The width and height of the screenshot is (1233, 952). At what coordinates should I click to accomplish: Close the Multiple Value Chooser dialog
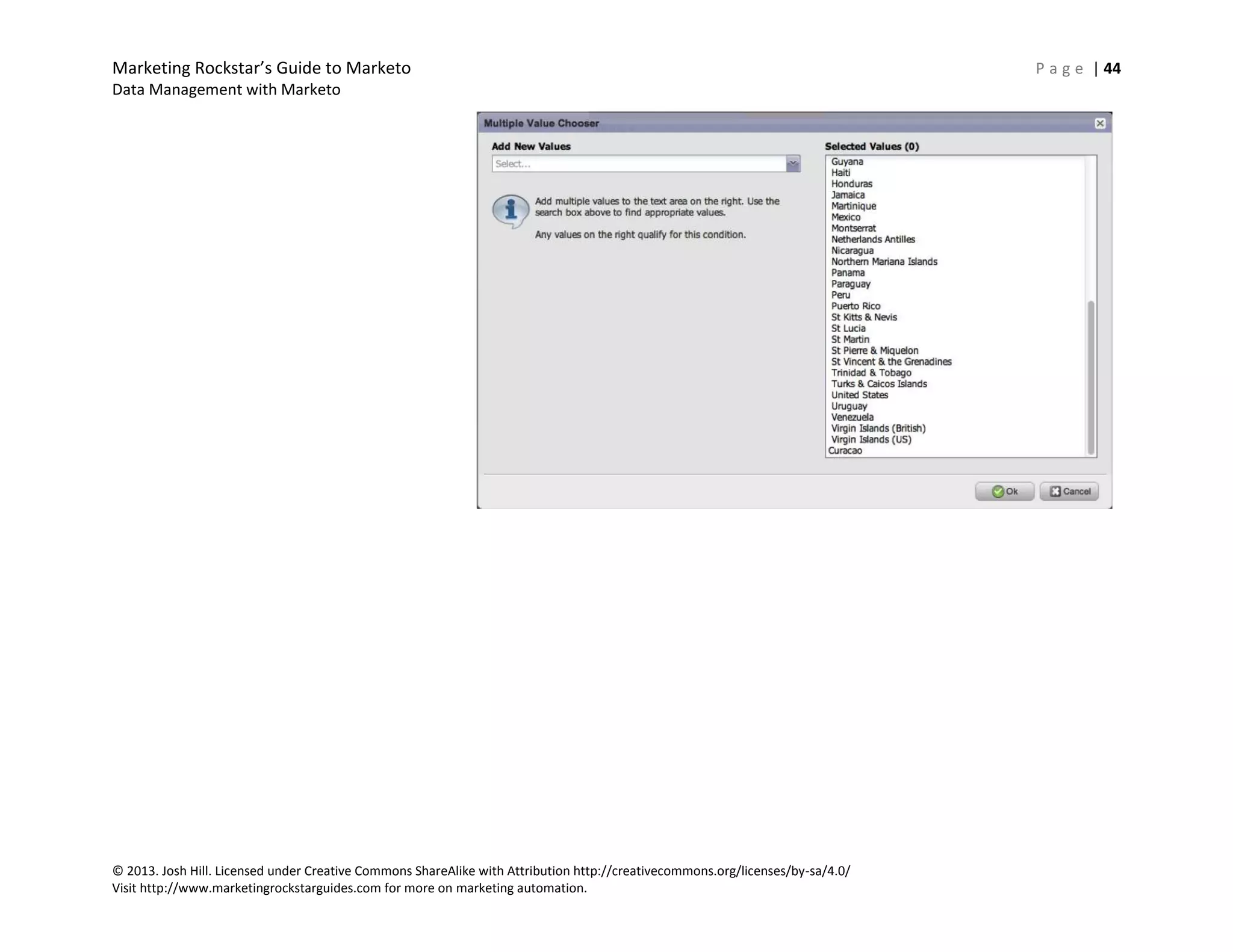pos(1099,123)
